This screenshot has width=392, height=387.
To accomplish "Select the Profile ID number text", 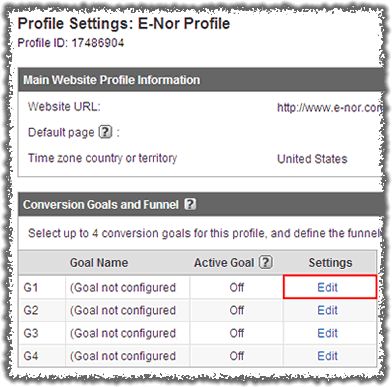I will [98, 43].
